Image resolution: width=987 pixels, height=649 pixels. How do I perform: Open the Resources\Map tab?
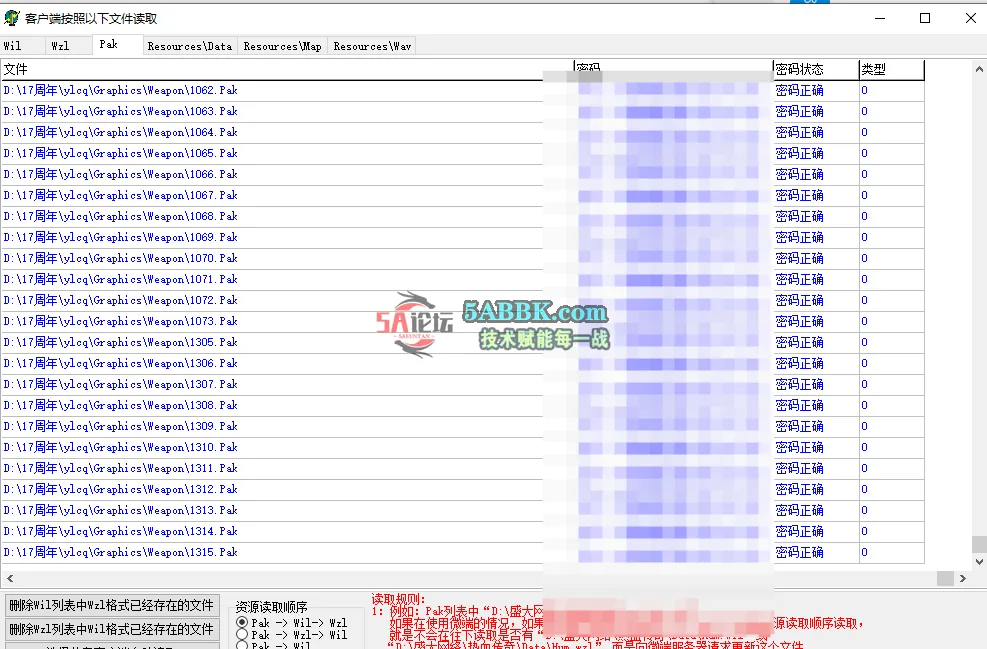[x=283, y=46]
